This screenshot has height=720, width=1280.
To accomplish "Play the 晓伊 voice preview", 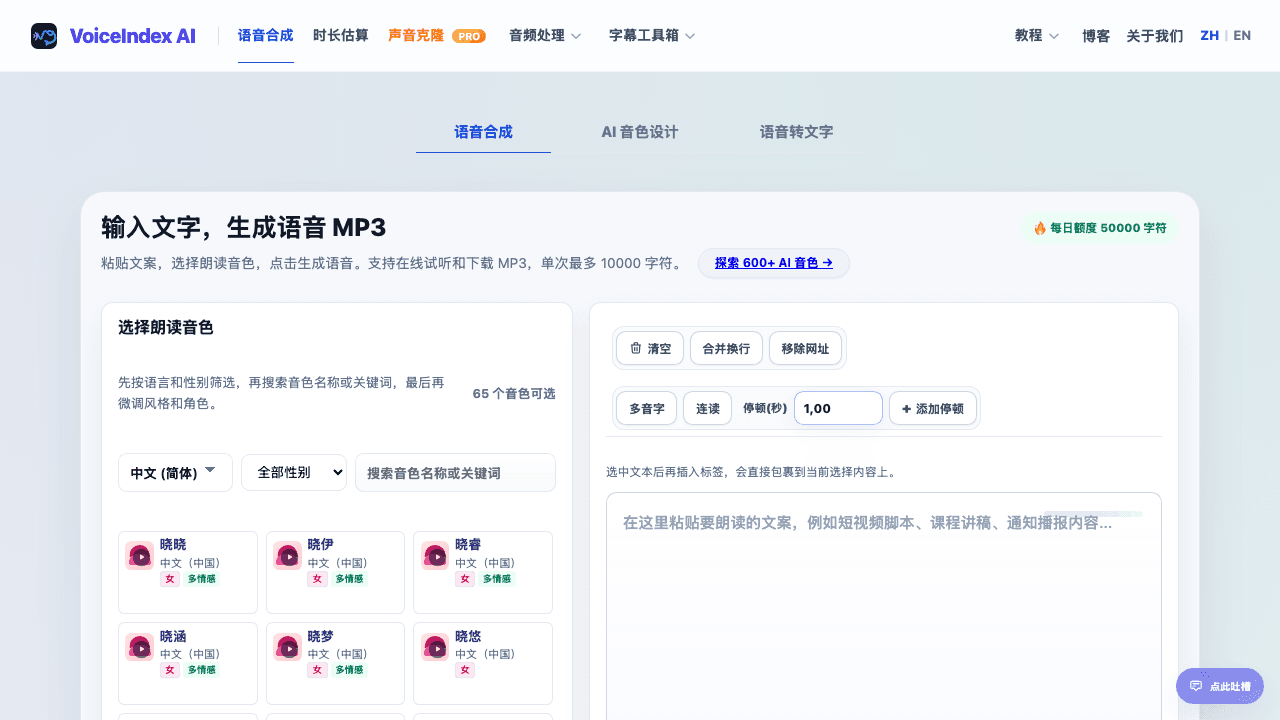I will (x=288, y=556).
